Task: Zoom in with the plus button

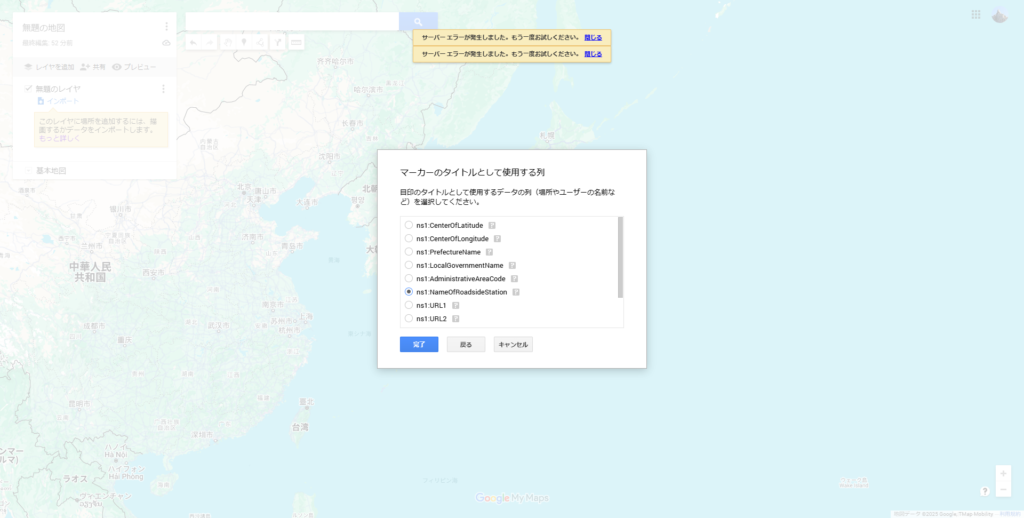Action: click(1003, 474)
